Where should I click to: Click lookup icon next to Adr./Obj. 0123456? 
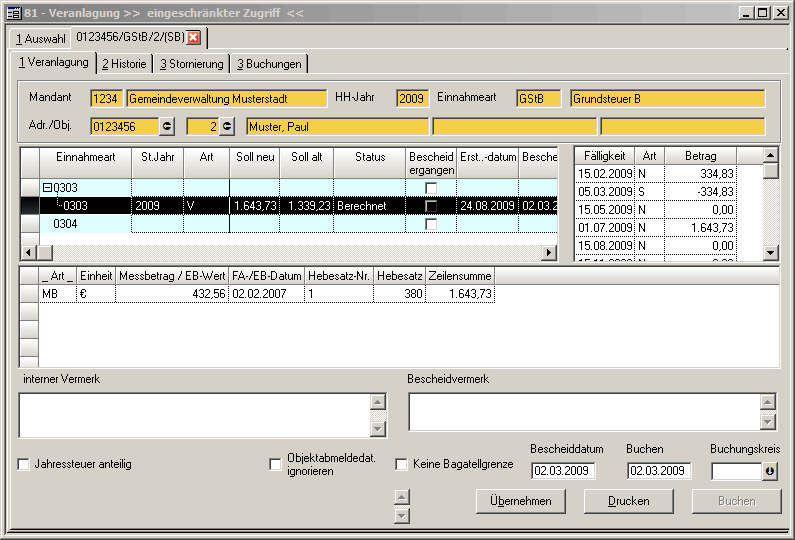click(x=167, y=126)
